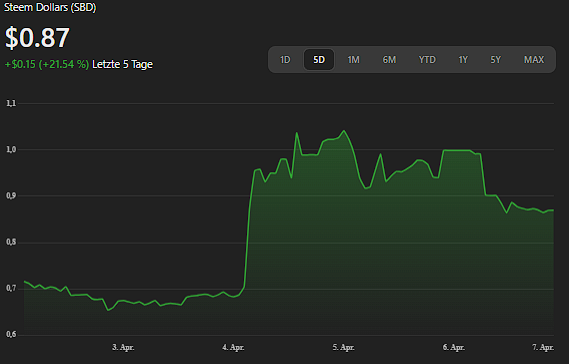
Task: Click the 5. Apr. axis date
Action: [x=344, y=347]
